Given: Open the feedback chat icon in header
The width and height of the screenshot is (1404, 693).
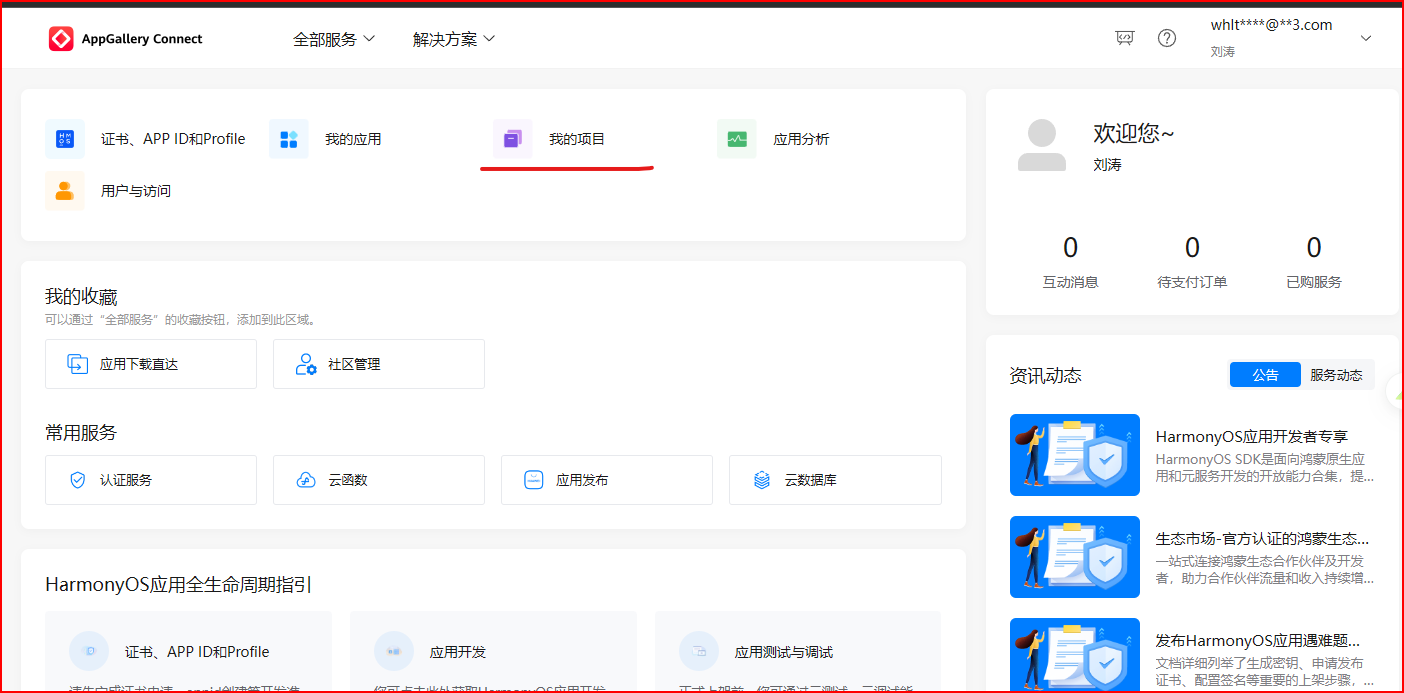Looking at the screenshot, I should coord(1125,38).
